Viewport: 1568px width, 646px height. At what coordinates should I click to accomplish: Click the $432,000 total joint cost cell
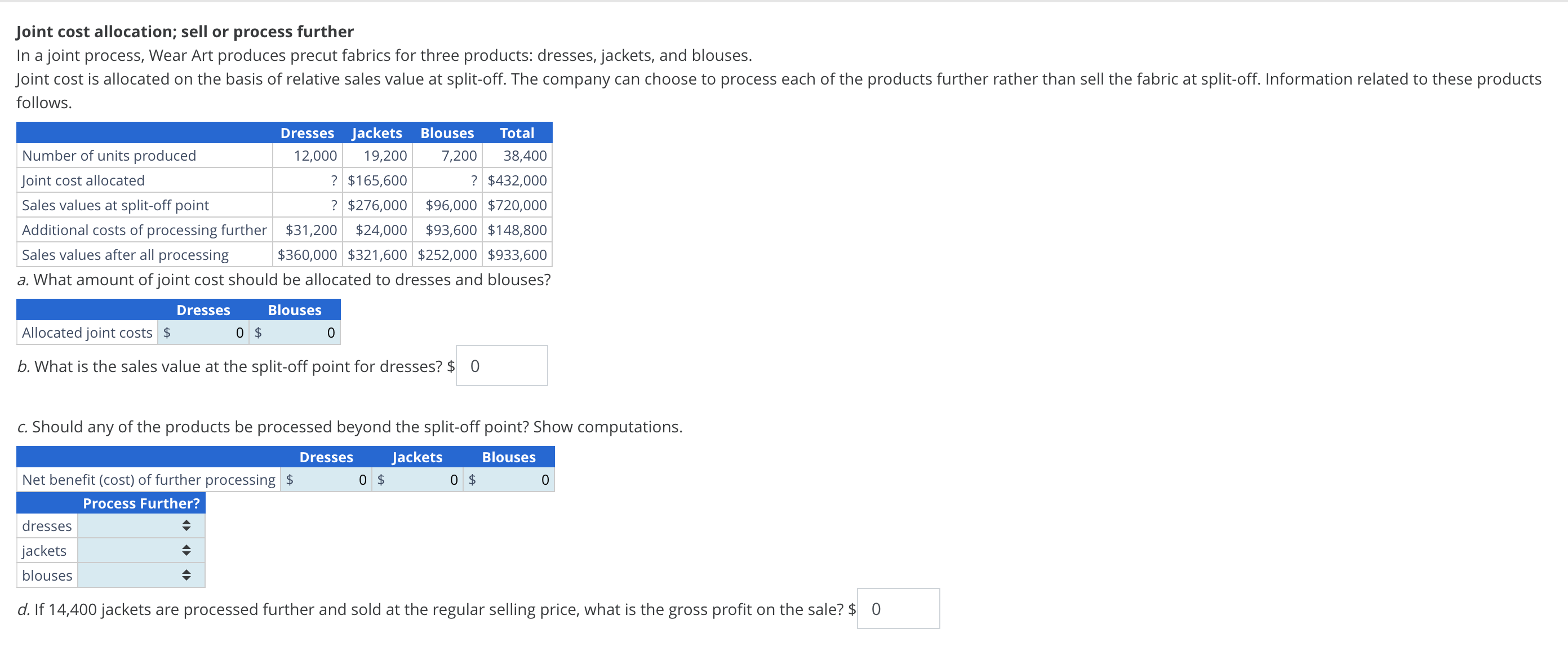(517, 180)
